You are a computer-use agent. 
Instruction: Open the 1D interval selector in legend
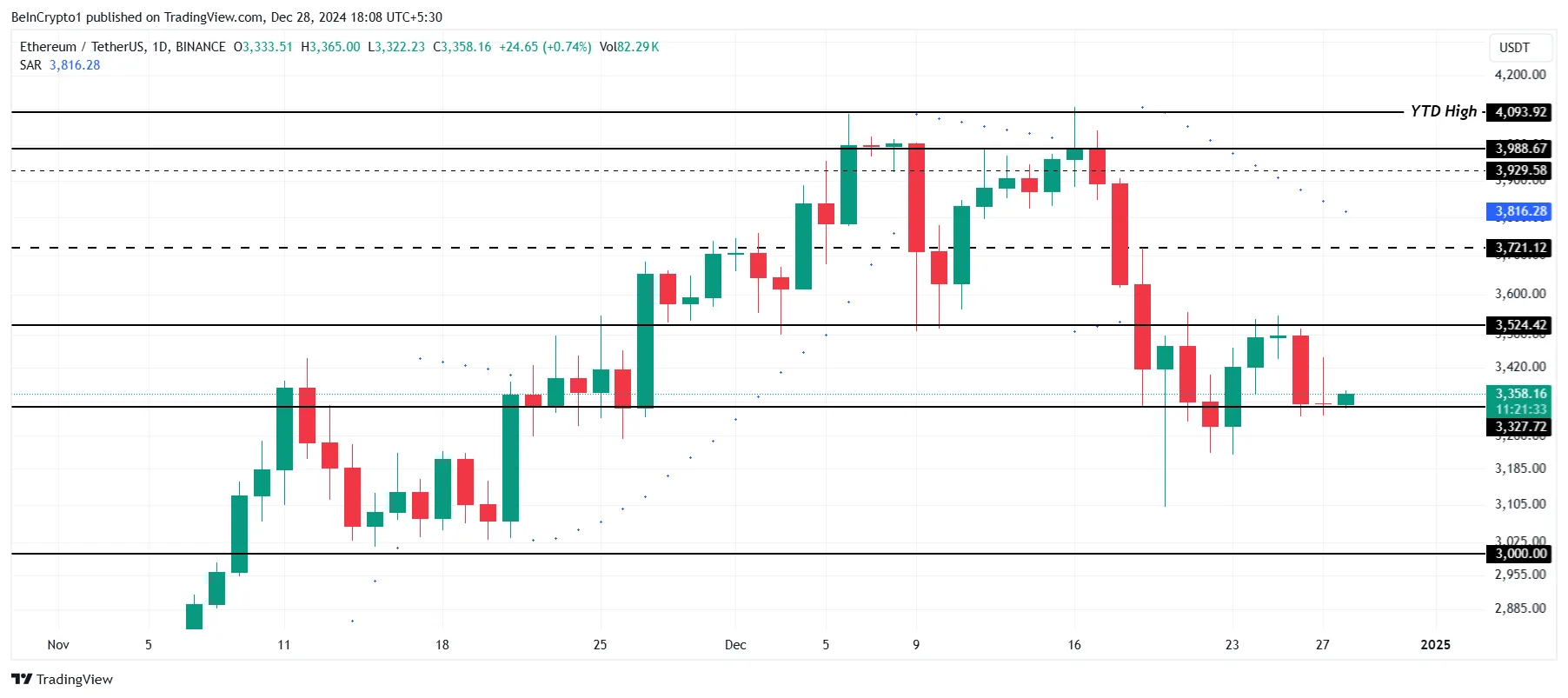click(x=160, y=47)
